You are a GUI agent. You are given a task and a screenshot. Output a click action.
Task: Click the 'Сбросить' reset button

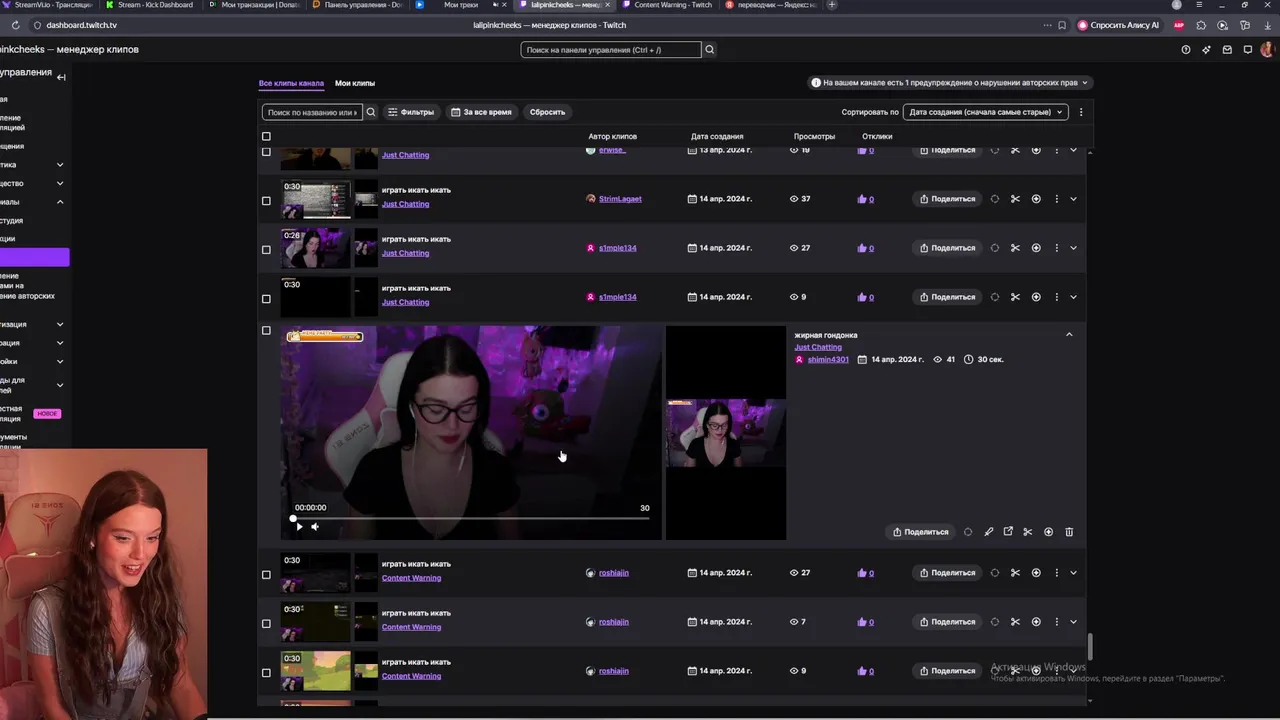tap(547, 112)
